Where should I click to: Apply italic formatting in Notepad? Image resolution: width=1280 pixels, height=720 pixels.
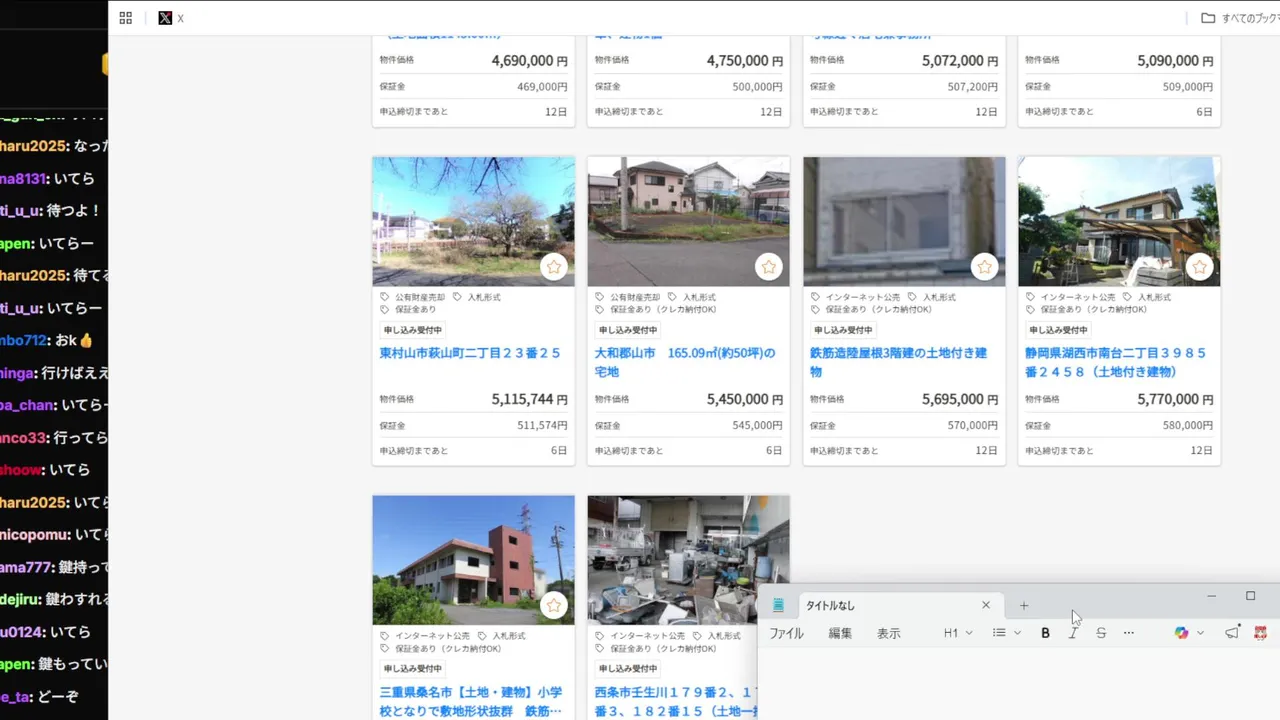(x=1073, y=633)
